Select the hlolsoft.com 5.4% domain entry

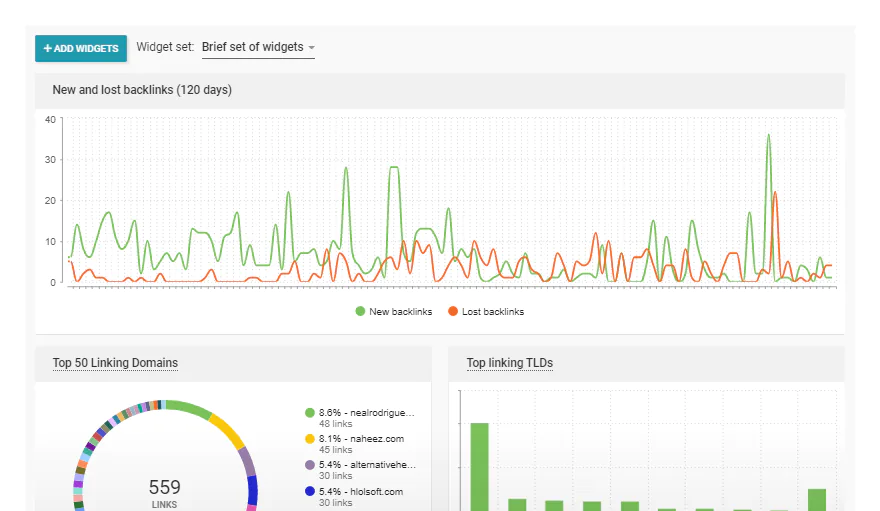(354, 496)
